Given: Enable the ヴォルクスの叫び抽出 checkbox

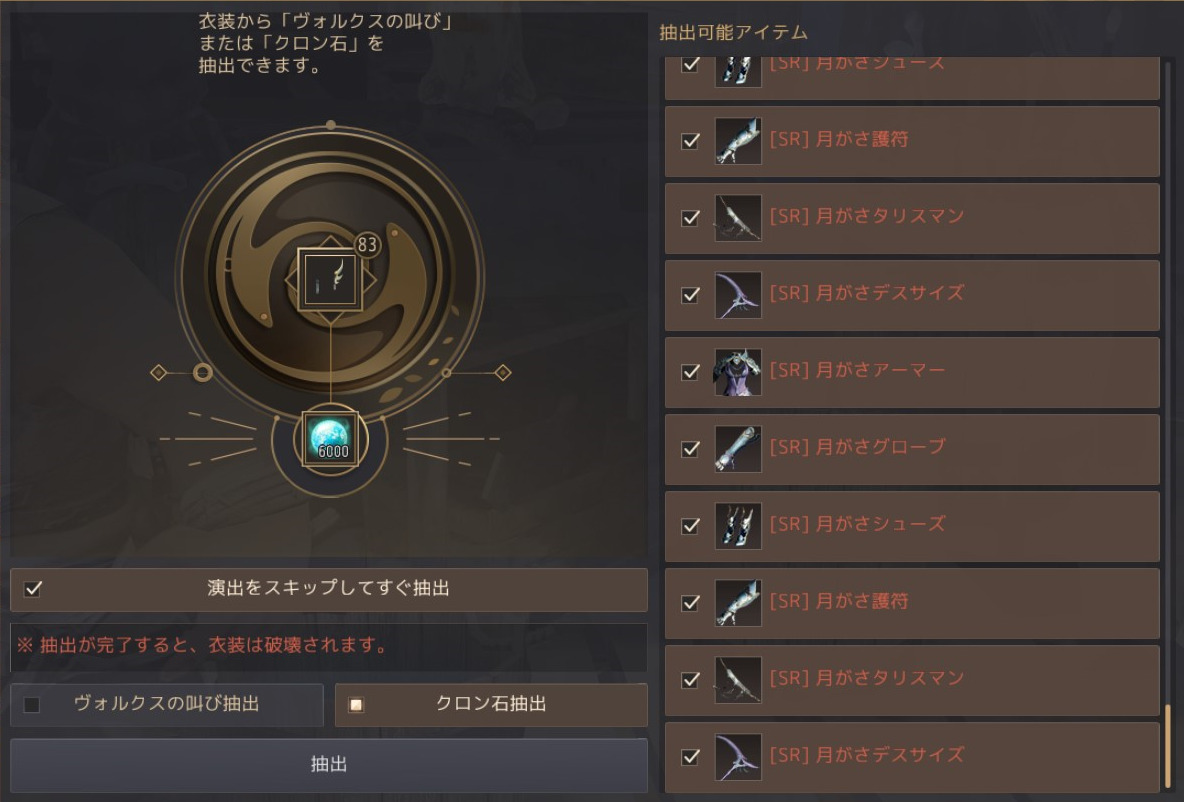Looking at the screenshot, I should pos(32,705).
